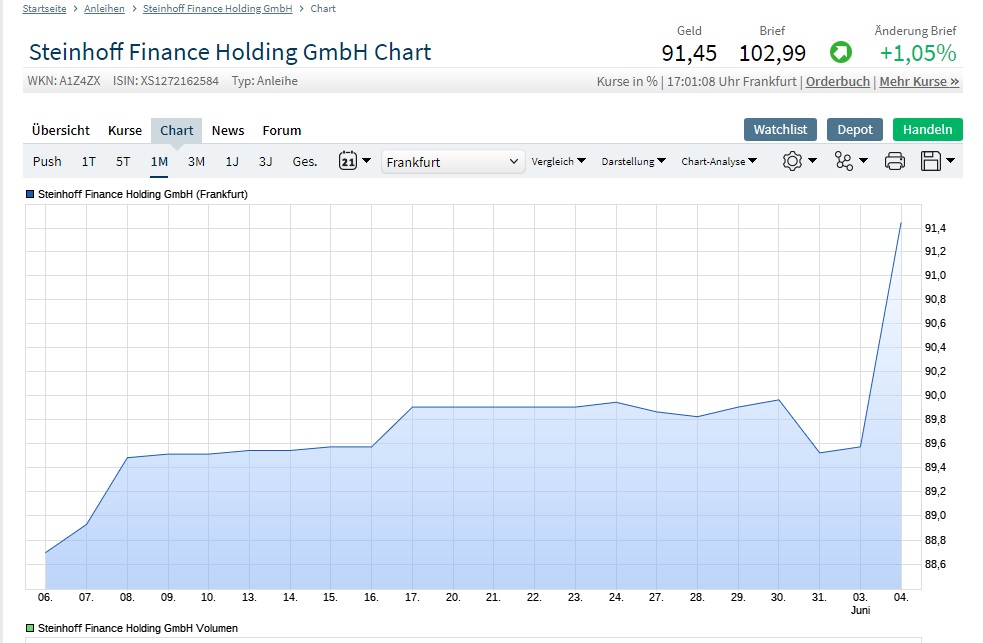This screenshot has width=983, height=643.
Task: Click the share/network icon in the toolbar
Action: click(x=845, y=161)
